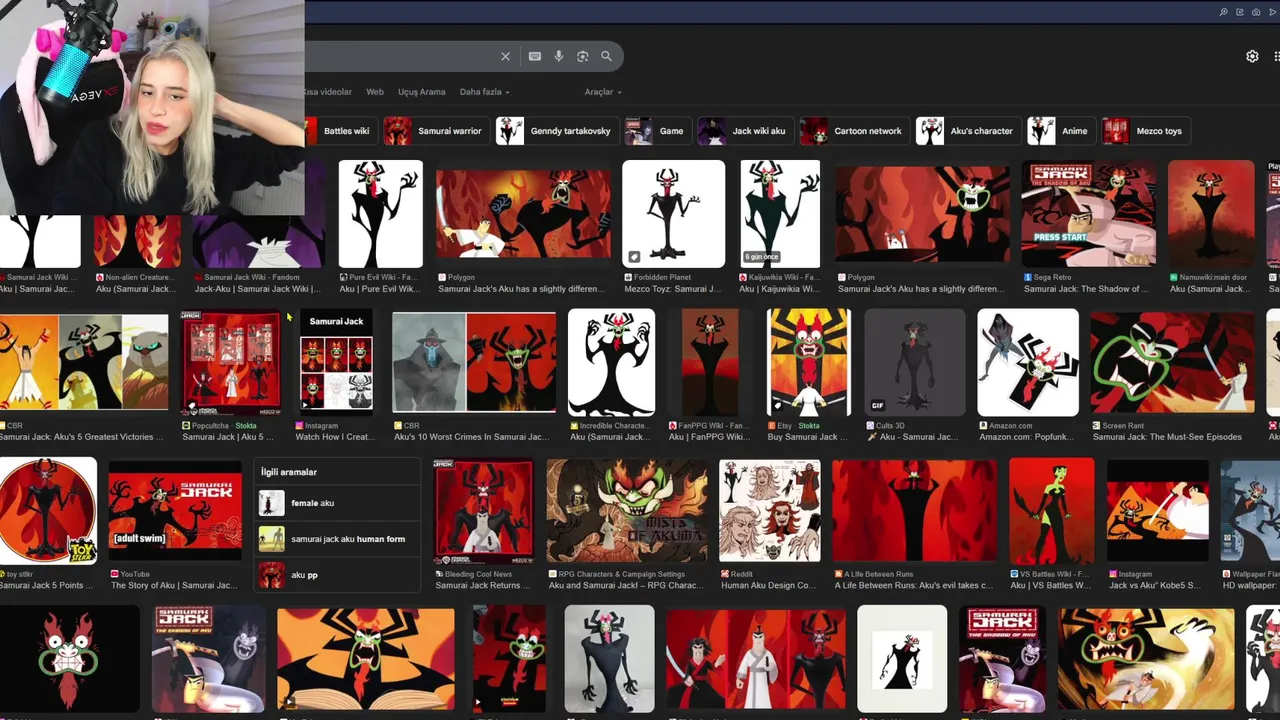The width and height of the screenshot is (1280, 720).
Task: Open the Bleeding Cool News Samurai Jack Returns image
Action: (484, 512)
